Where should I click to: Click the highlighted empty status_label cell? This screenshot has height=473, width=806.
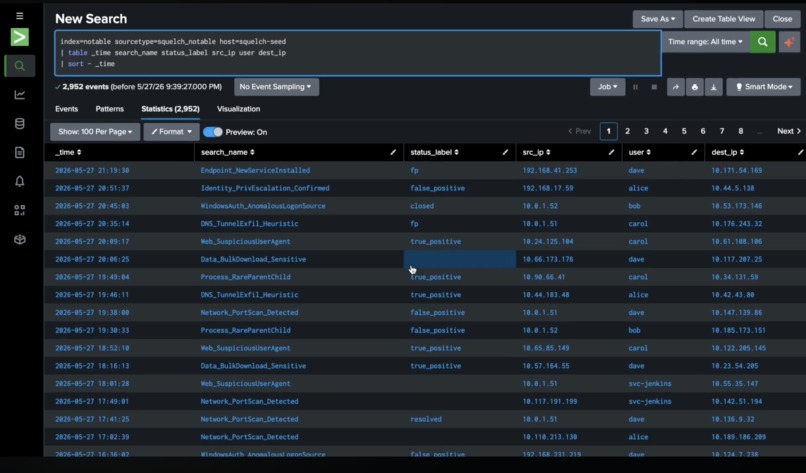[460, 259]
